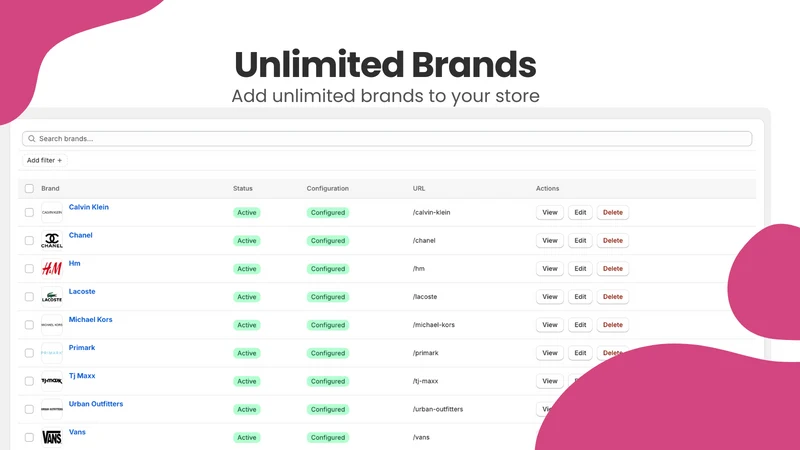Open the Hm brand link
The width and height of the screenshot is (800, 450).
click(74, 263)
